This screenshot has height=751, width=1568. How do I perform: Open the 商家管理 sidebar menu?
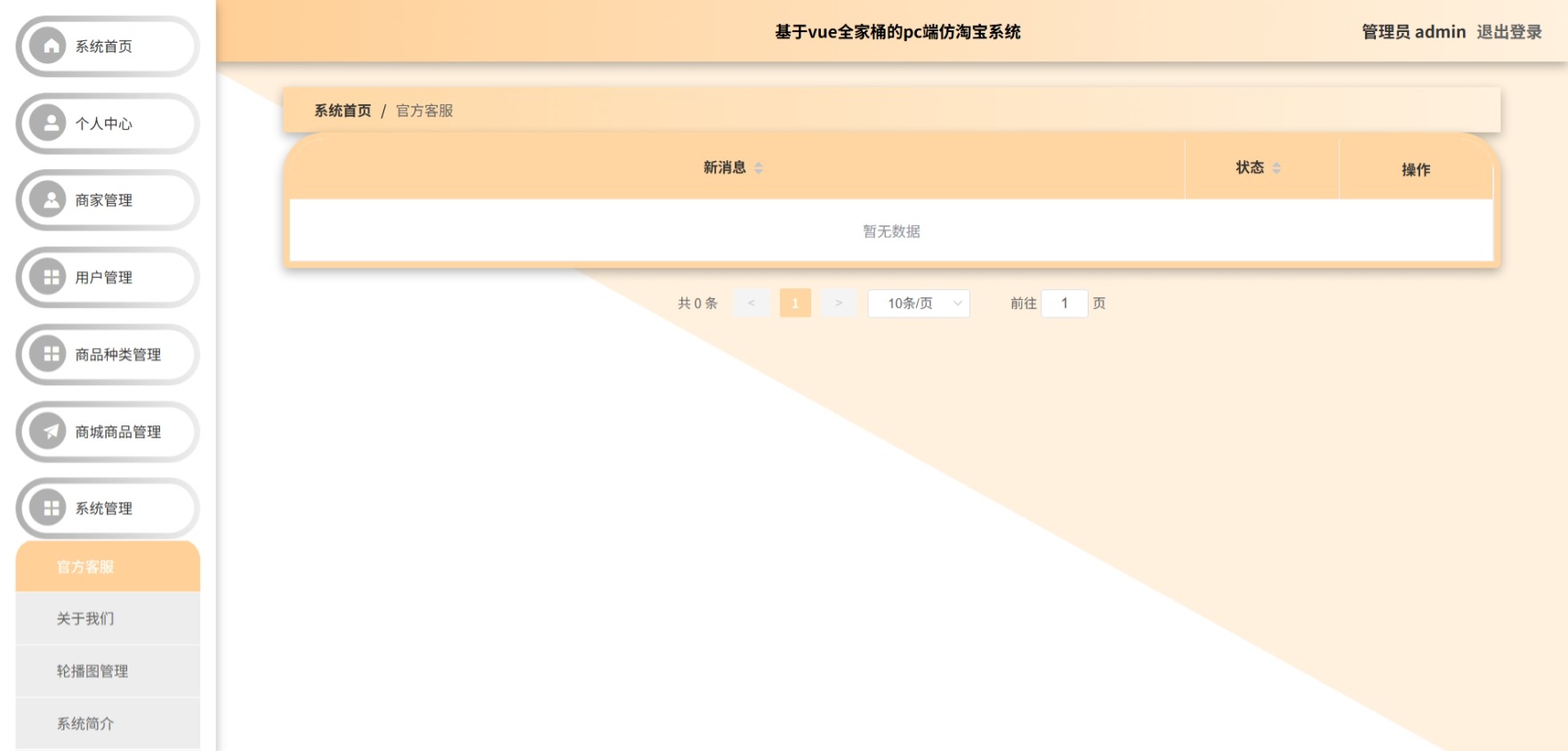pyautogui.click(x=108, y=200)
